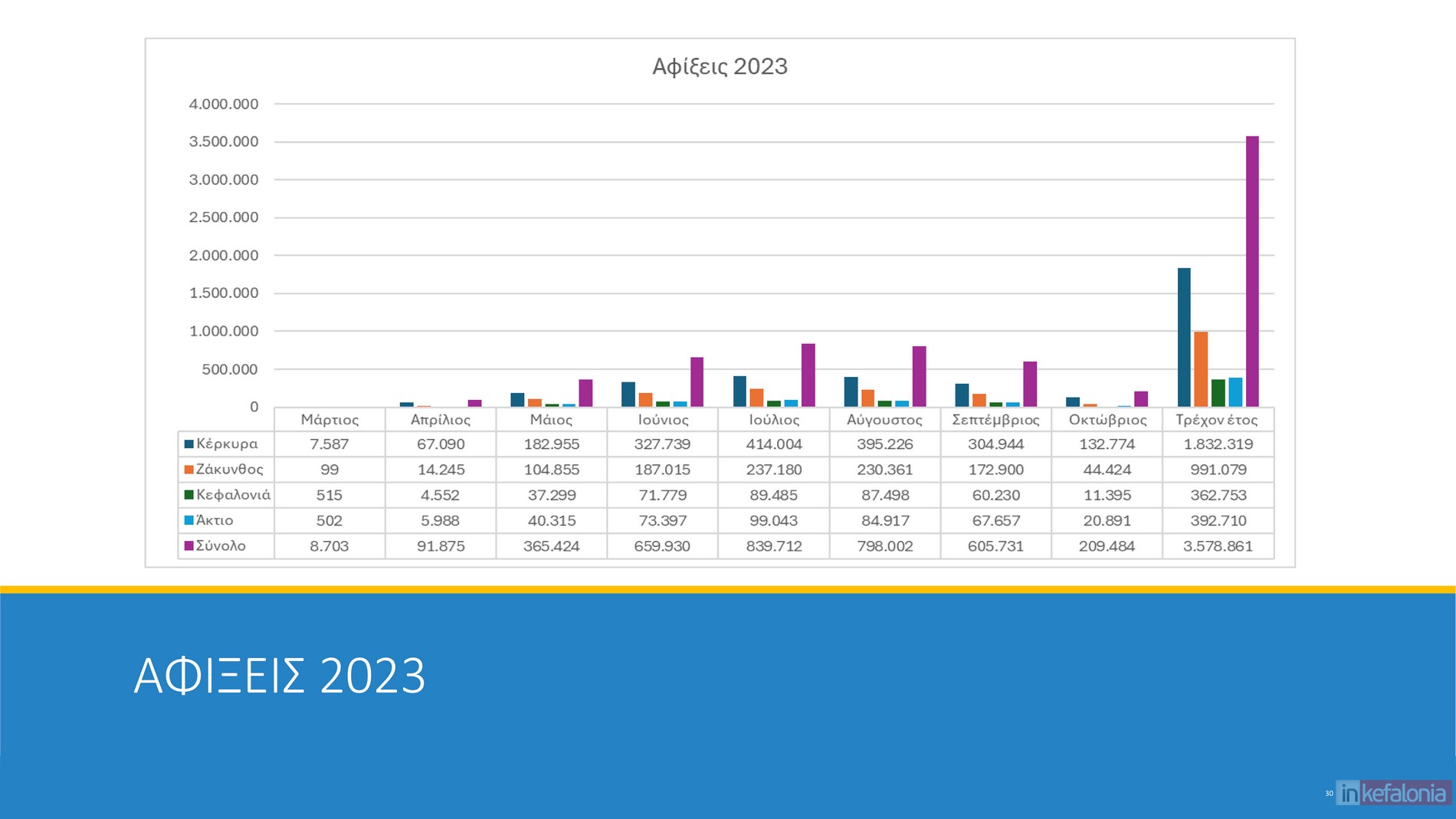The image size is (1456, 819).
Task: Select the Οκτώβριος column header
Action: pos(1107,420)
